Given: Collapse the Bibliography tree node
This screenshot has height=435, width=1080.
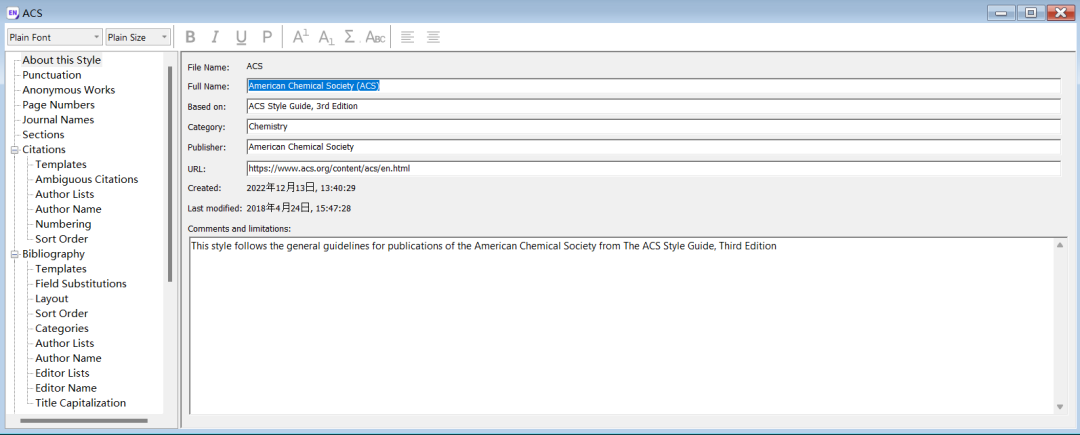Looking at the screenshot, I should pos(14,254).
